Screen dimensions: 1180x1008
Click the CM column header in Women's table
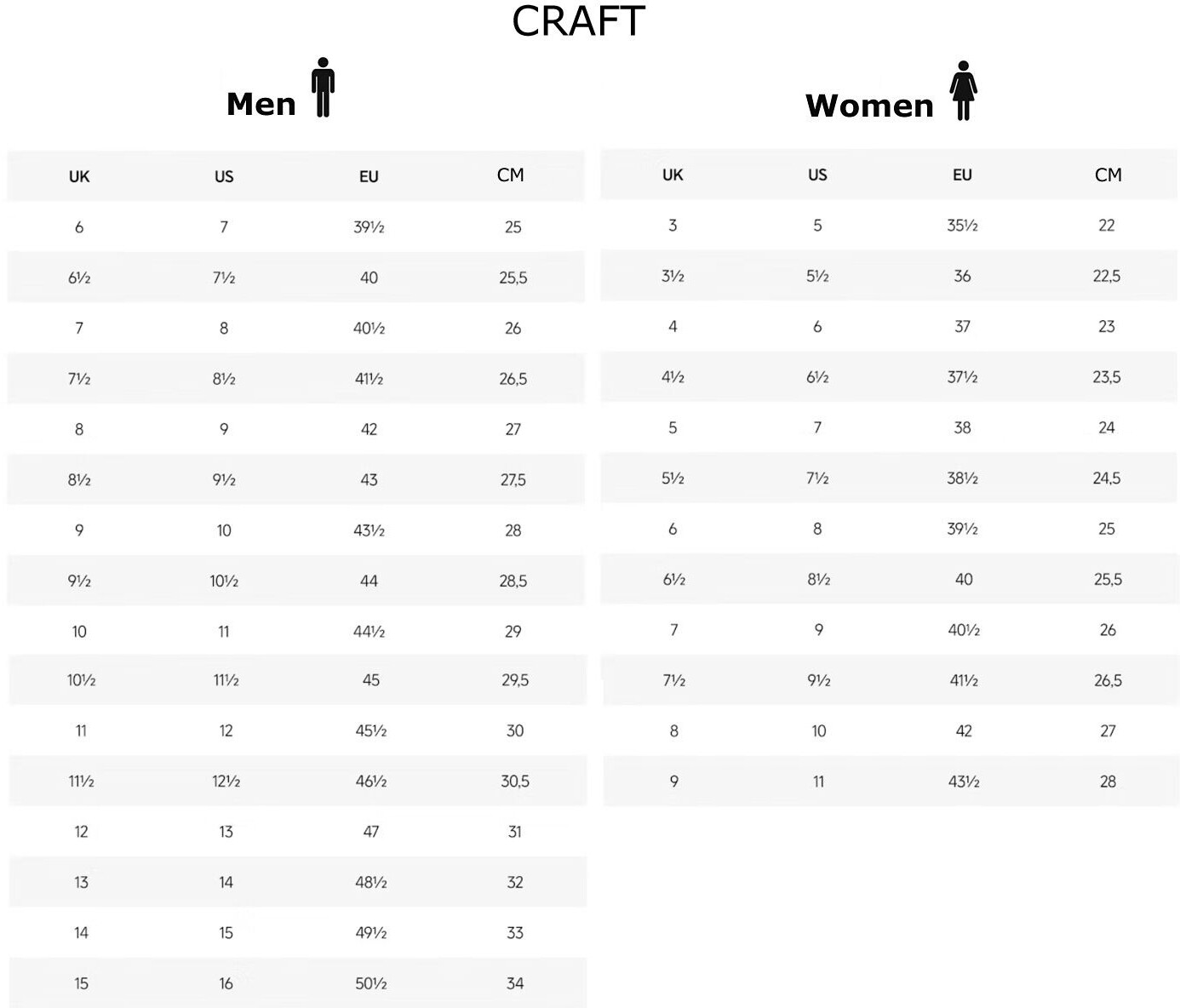coord(1108,175)
